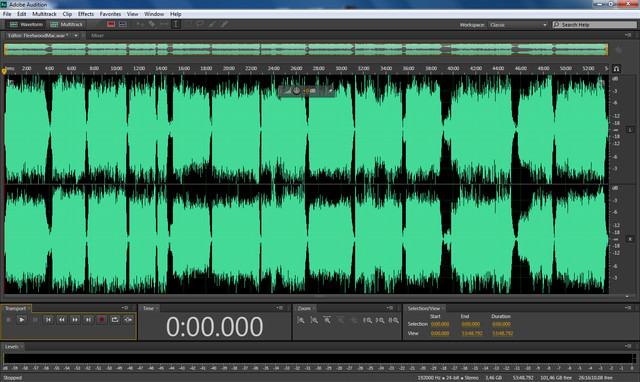Select the Paintbrush Selection tool
Image resolution: width=640 pixels, height=382 pixels.
coord(212,24)
